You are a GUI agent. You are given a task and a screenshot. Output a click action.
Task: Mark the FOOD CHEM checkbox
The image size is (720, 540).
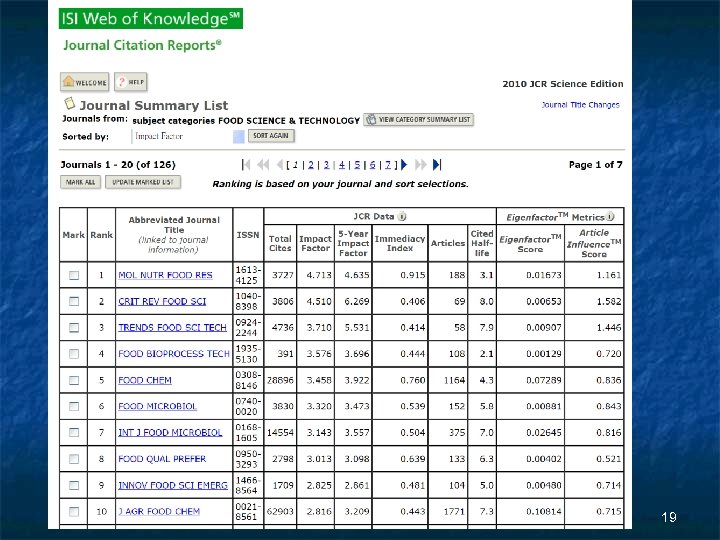point(73,380)
